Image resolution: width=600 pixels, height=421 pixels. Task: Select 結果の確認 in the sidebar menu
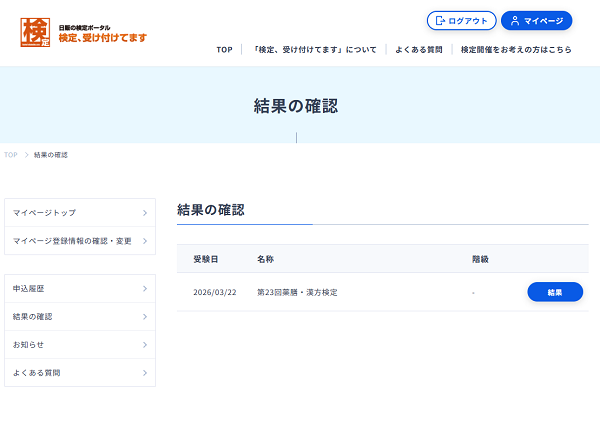tap(33, 317)
